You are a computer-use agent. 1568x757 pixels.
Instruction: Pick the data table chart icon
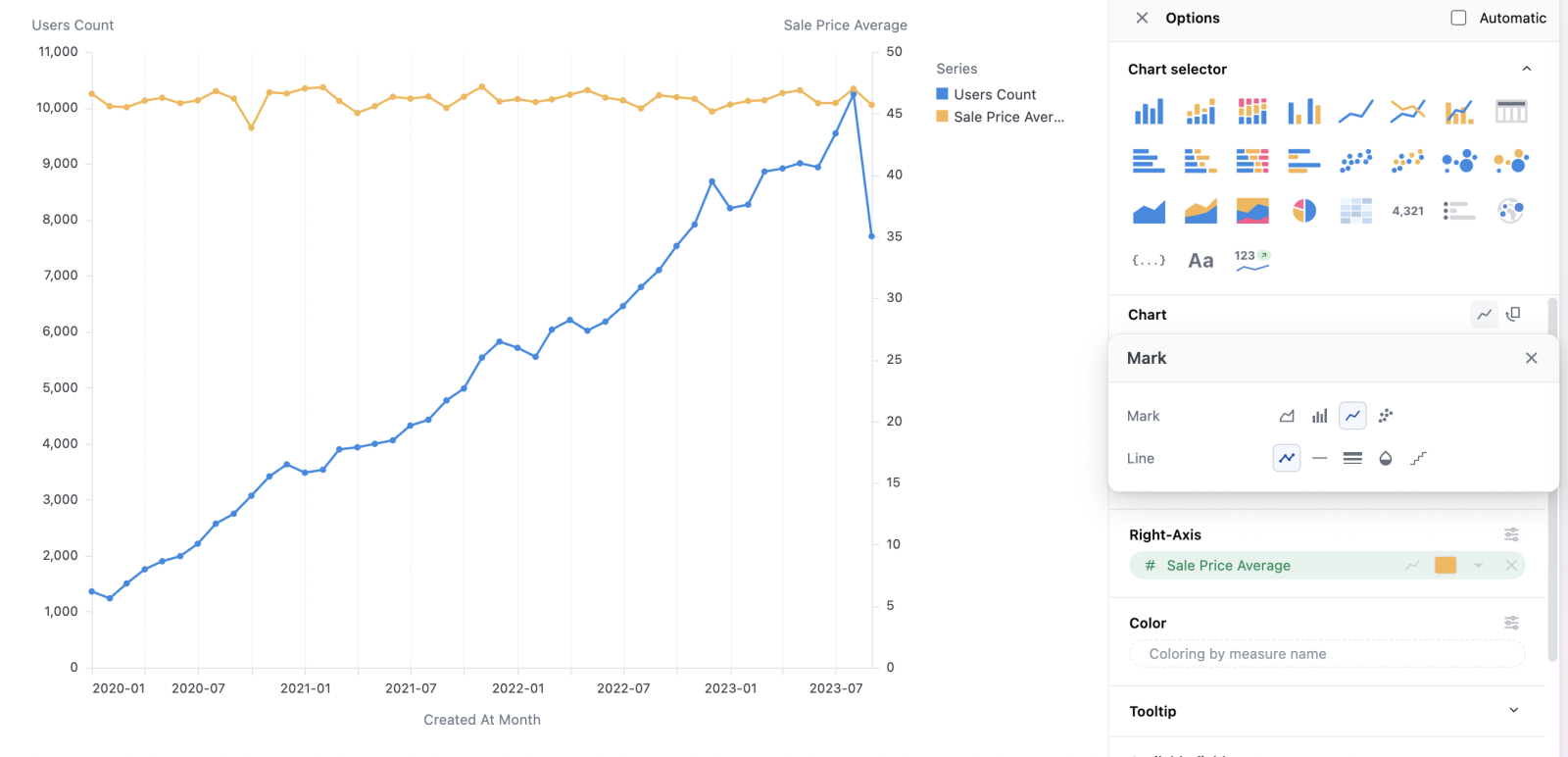pos(1510,112)
